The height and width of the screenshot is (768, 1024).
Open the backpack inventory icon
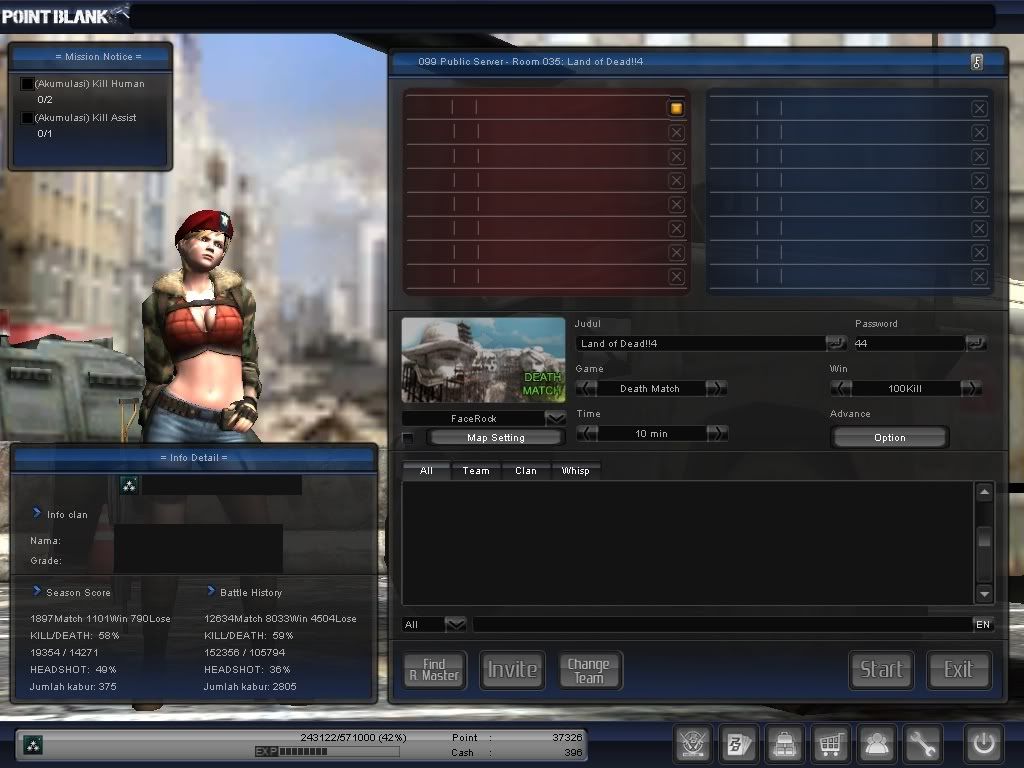(784, 743)
